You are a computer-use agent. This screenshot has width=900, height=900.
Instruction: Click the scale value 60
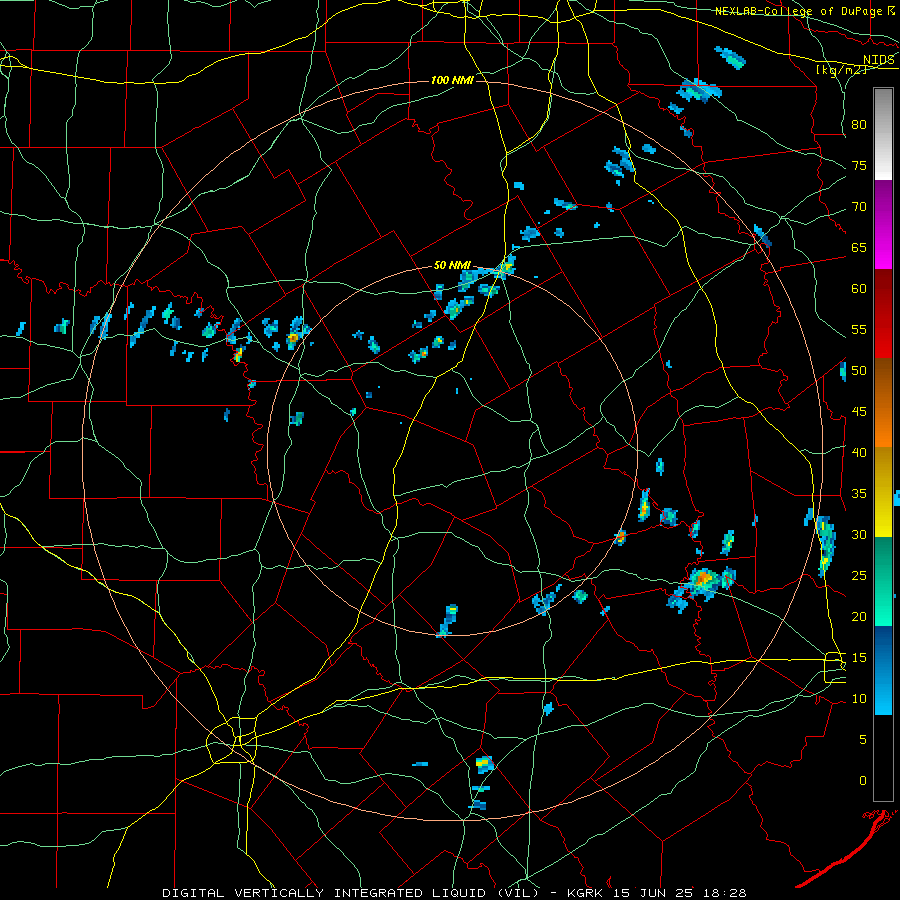859,289
